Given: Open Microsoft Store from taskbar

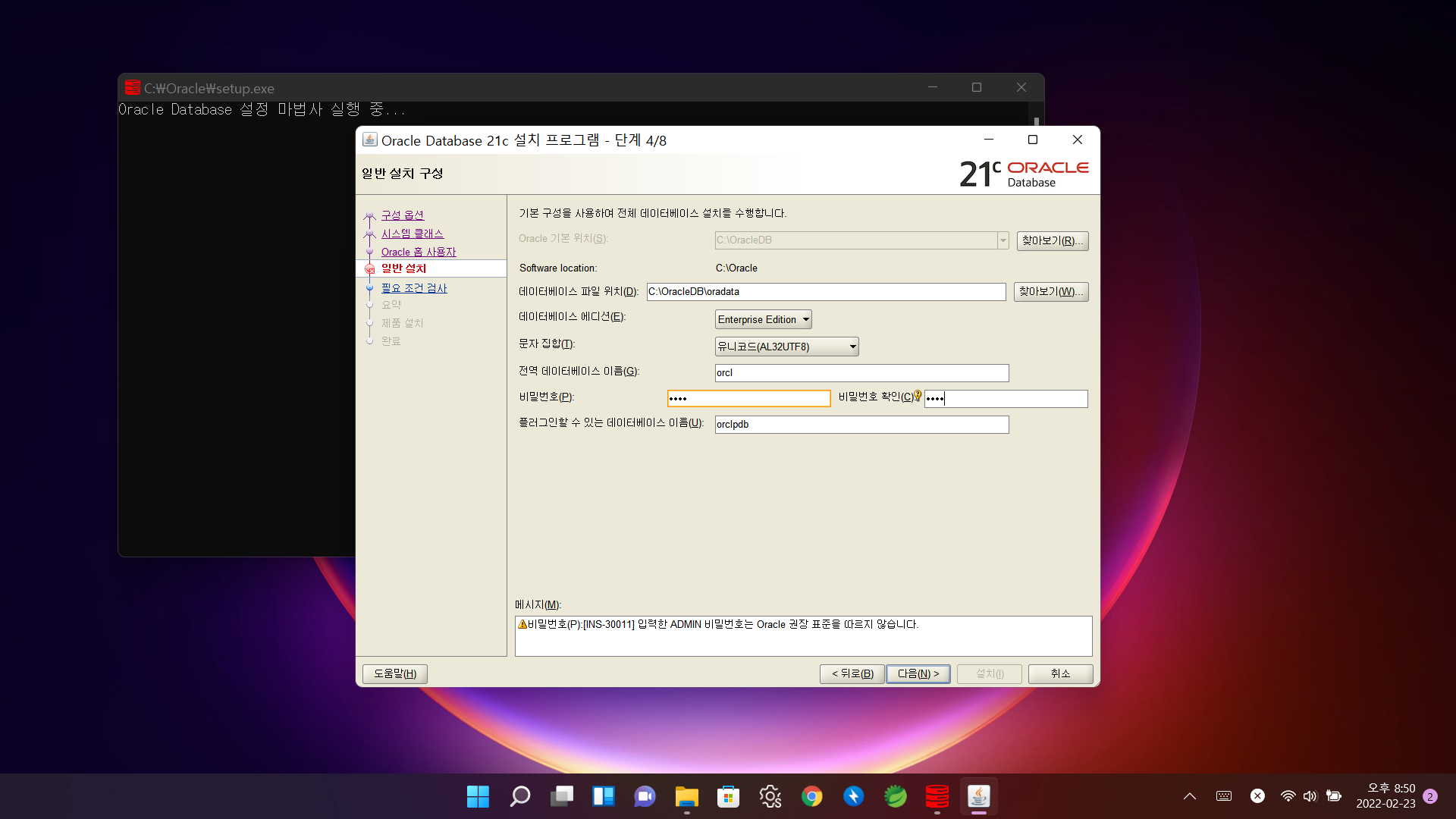Looking at the screenshot, I should (x=728, y=796).
